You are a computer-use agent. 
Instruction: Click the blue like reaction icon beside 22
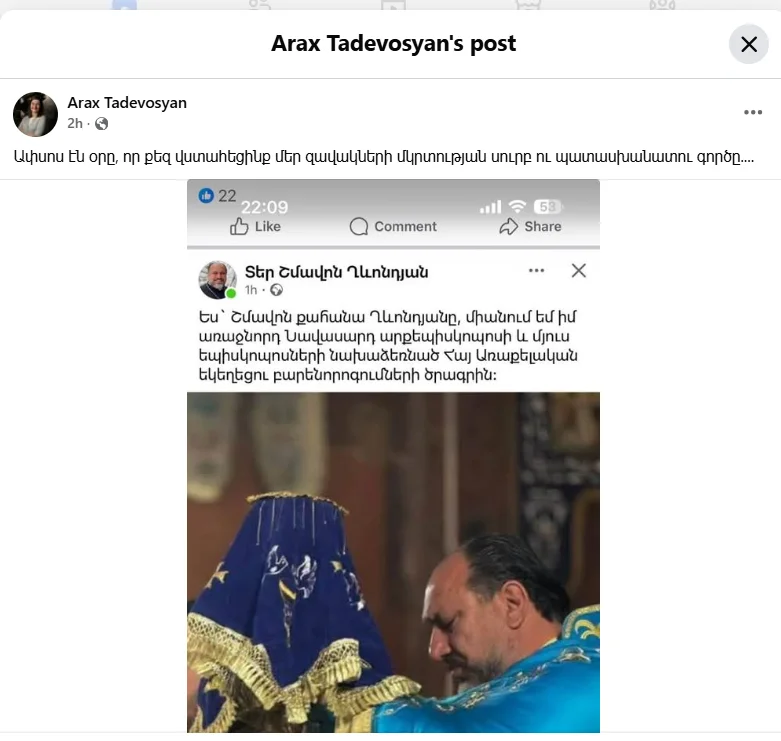(206, 195)
